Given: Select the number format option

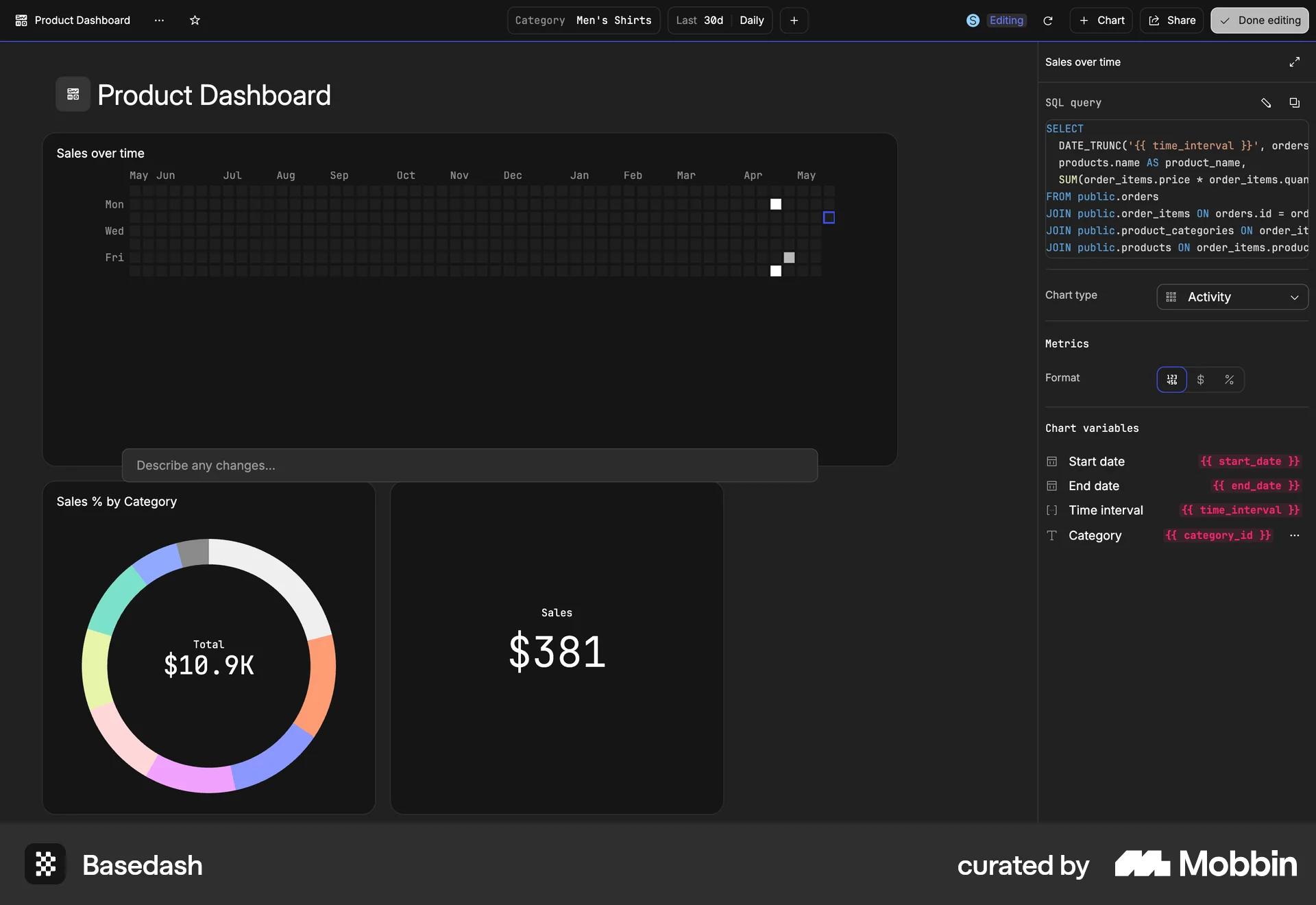Looking at the screenshot, I should (1172, 379).
